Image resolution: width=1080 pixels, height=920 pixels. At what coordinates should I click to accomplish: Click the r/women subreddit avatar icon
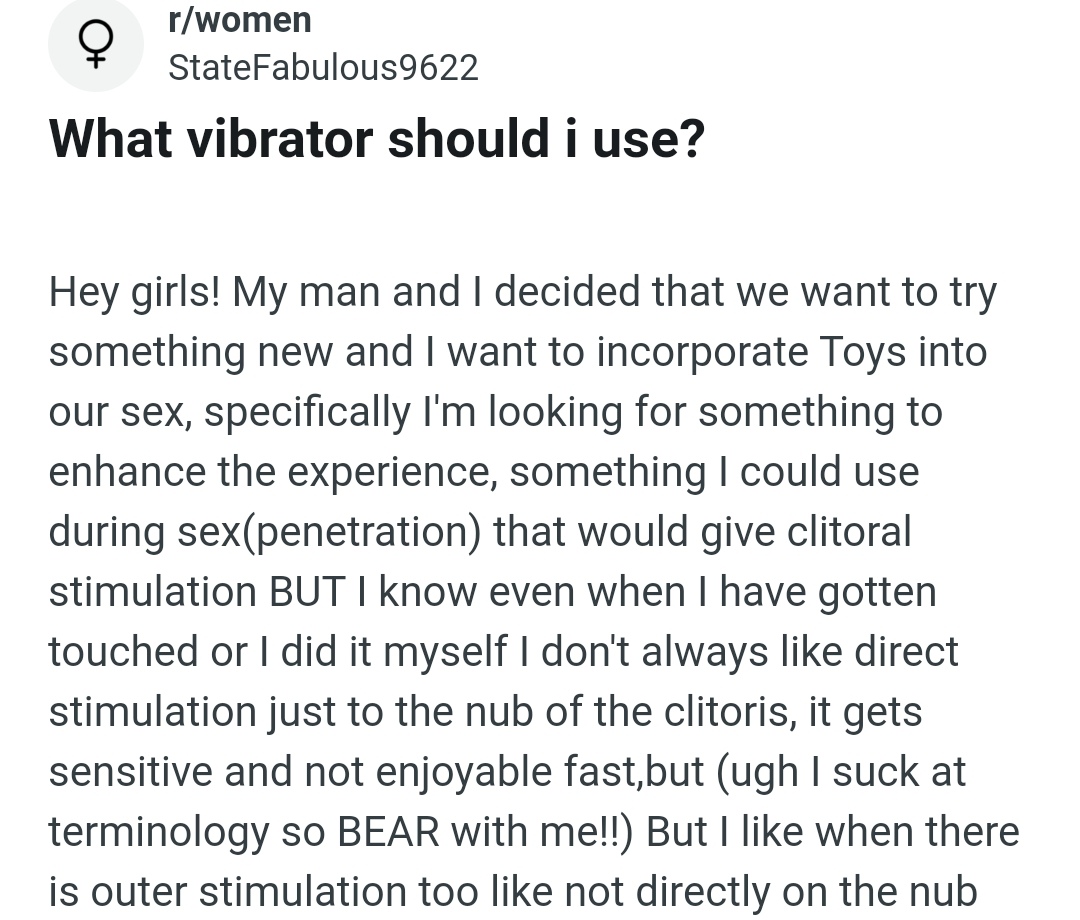[x=96, y=46]
